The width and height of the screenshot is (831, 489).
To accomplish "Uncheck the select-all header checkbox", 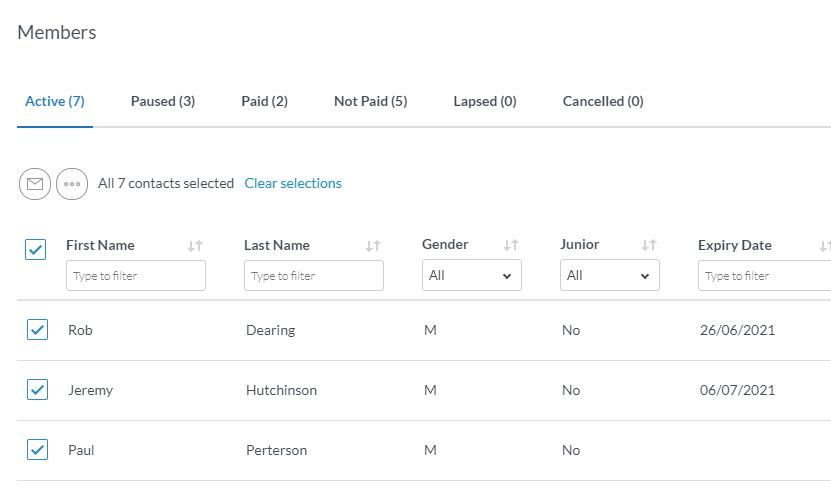I will (35, 250).
